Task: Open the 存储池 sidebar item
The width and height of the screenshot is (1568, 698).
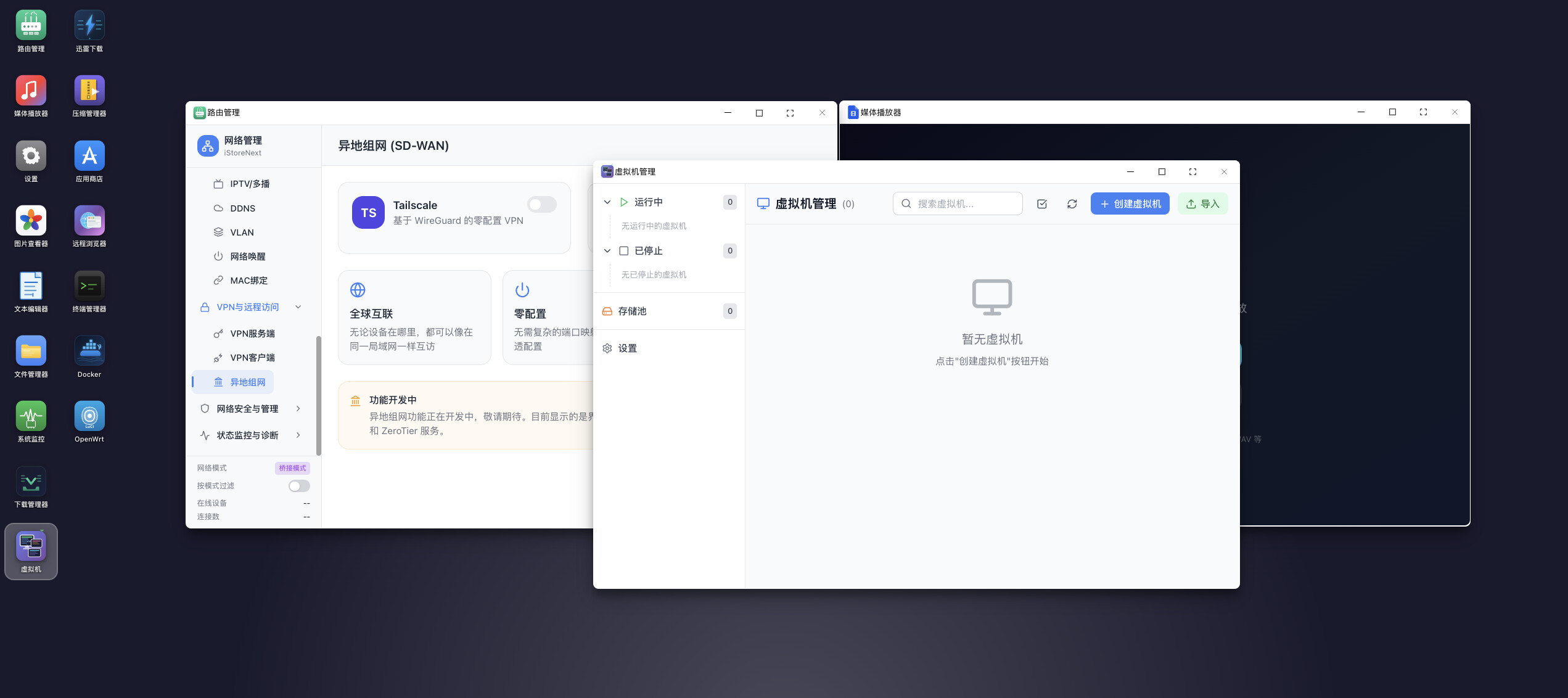Action: click(x=633, y=311)
